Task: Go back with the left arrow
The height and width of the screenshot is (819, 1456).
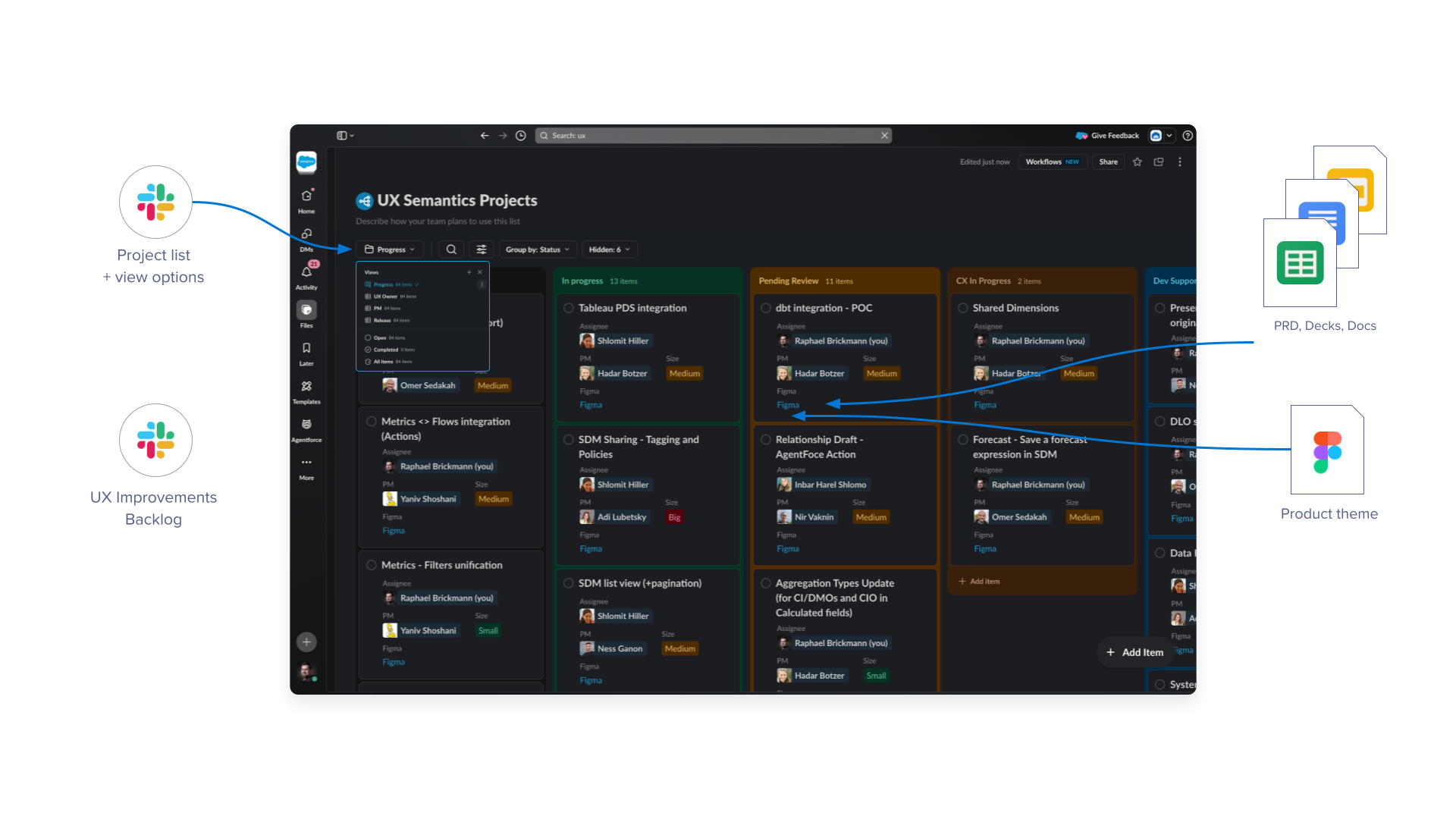Action: click(x=485, y=136)
